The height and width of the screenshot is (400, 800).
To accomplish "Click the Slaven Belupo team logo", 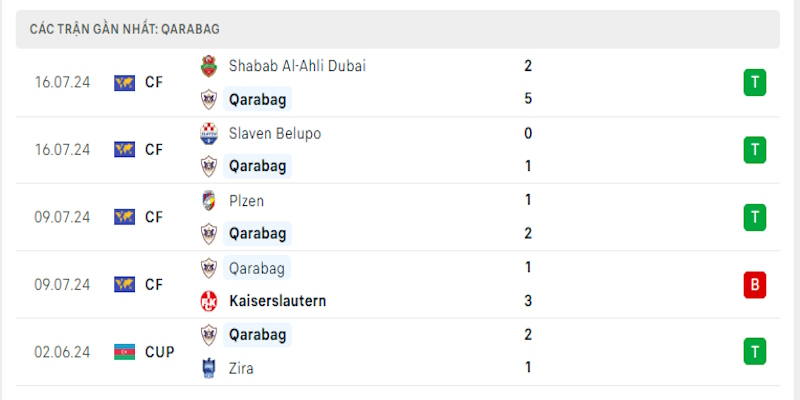I will 208,133.
